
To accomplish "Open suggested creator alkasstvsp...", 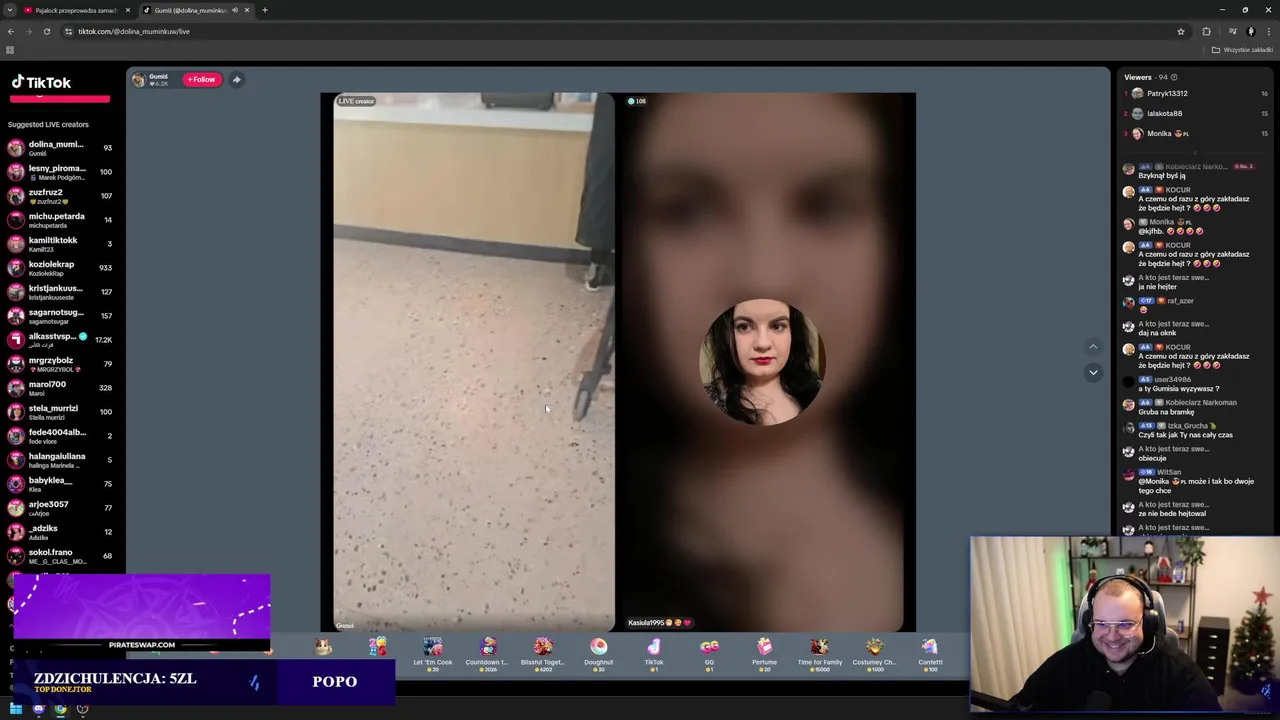I will tap(60, 340).
